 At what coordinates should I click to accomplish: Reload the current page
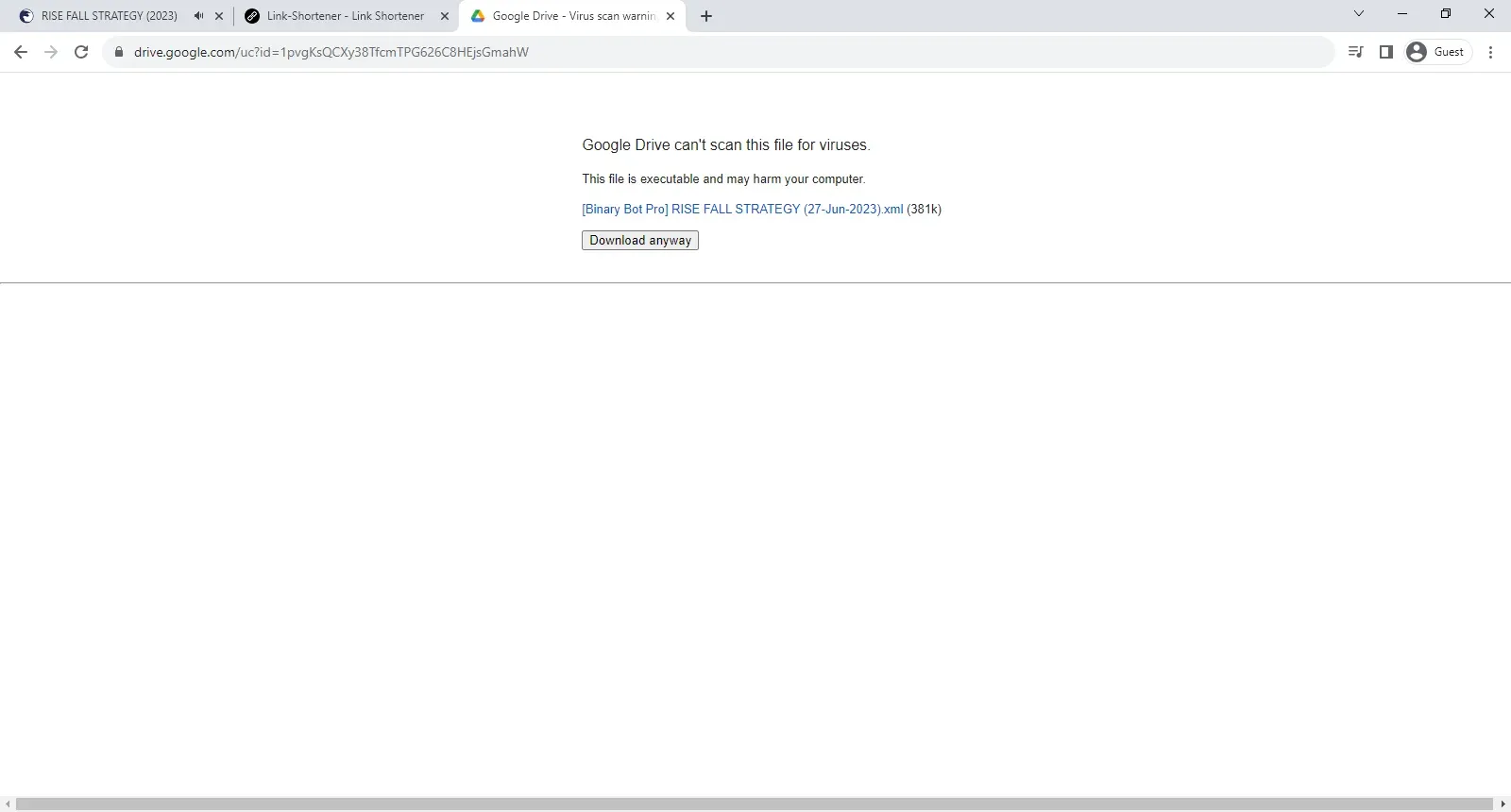pyautogui.click(x=81, y=52)
